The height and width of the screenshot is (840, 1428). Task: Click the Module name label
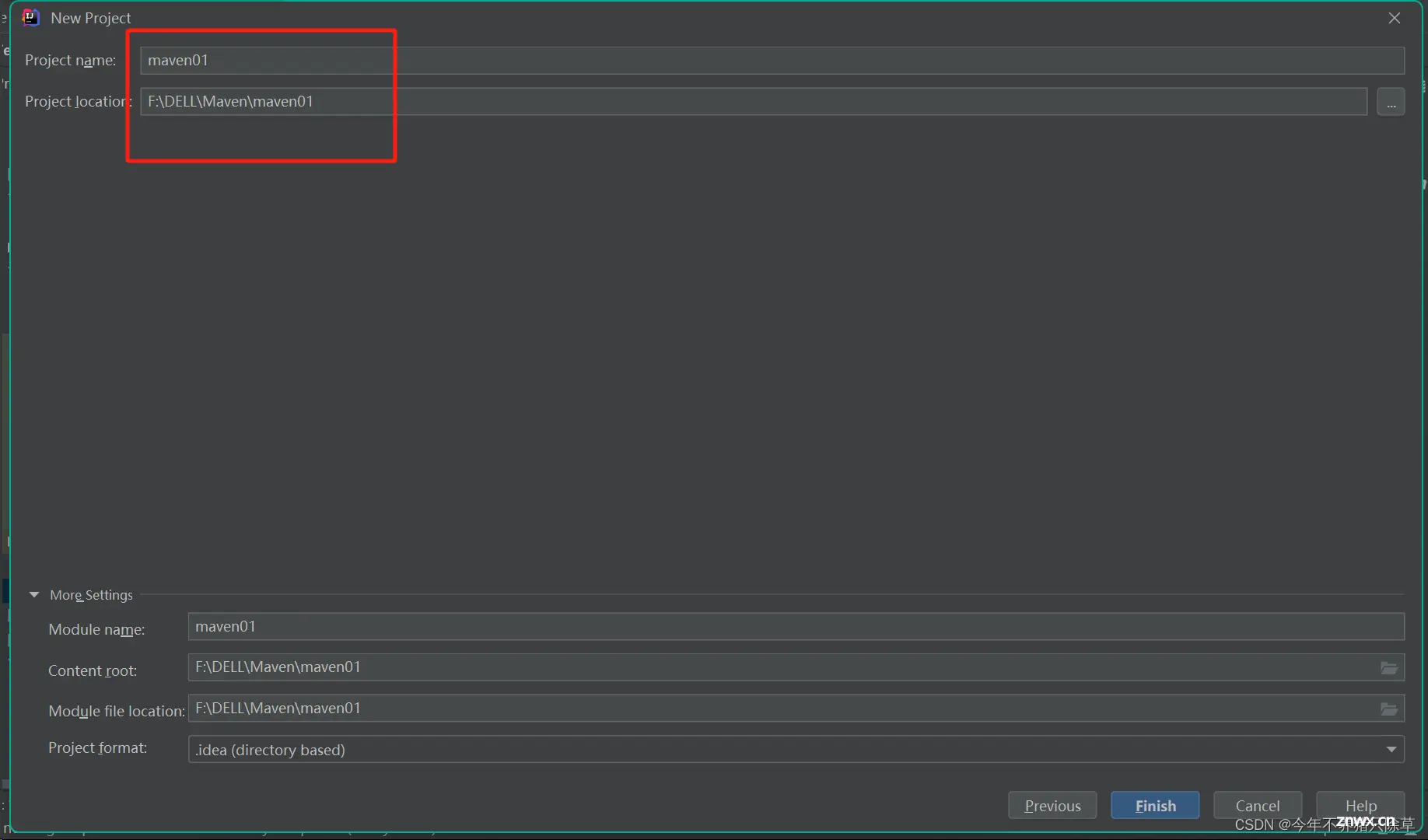tap(96, 629)
